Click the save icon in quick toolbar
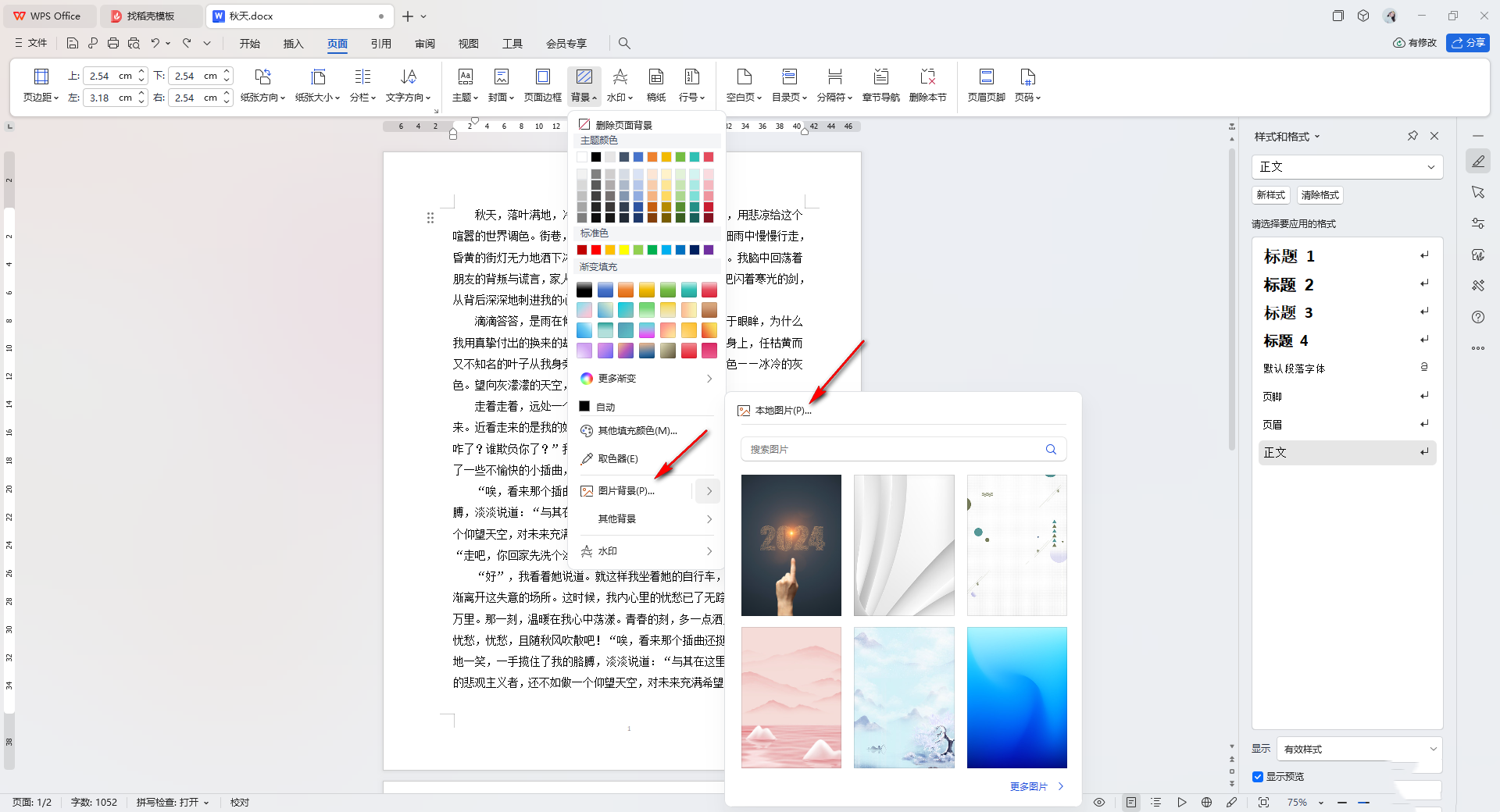 coord(73,43)
